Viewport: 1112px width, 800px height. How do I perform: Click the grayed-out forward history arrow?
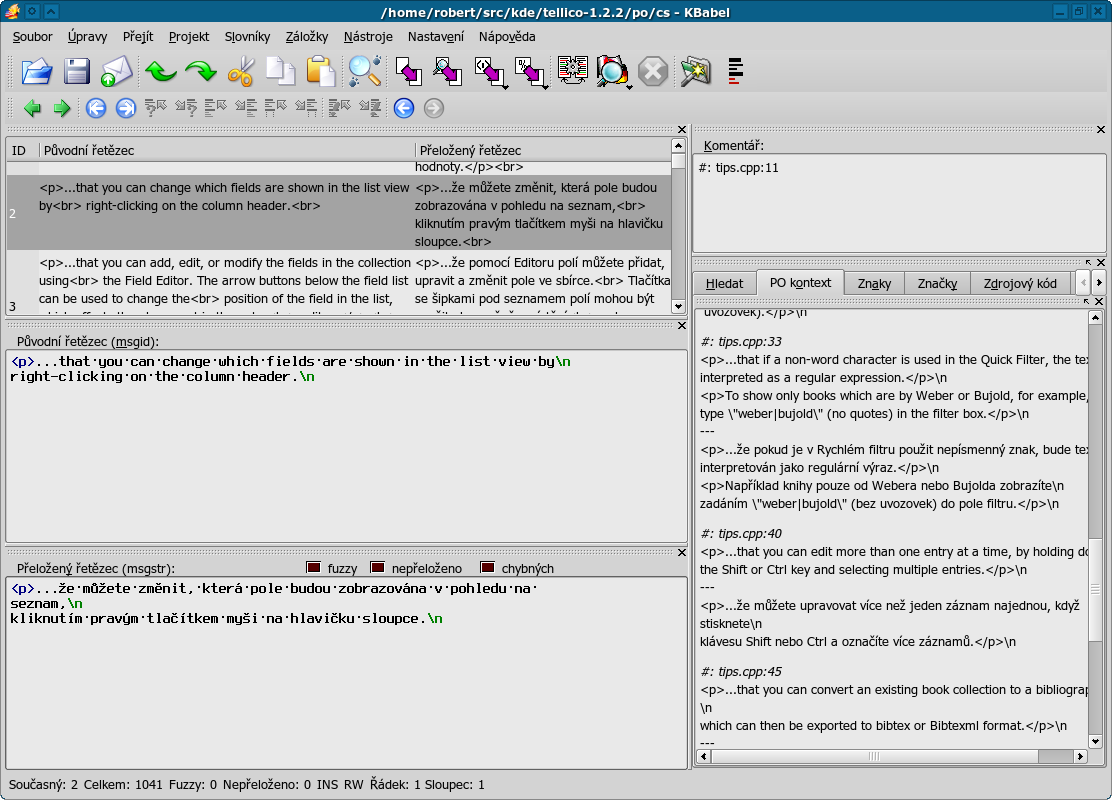[433, 108]
